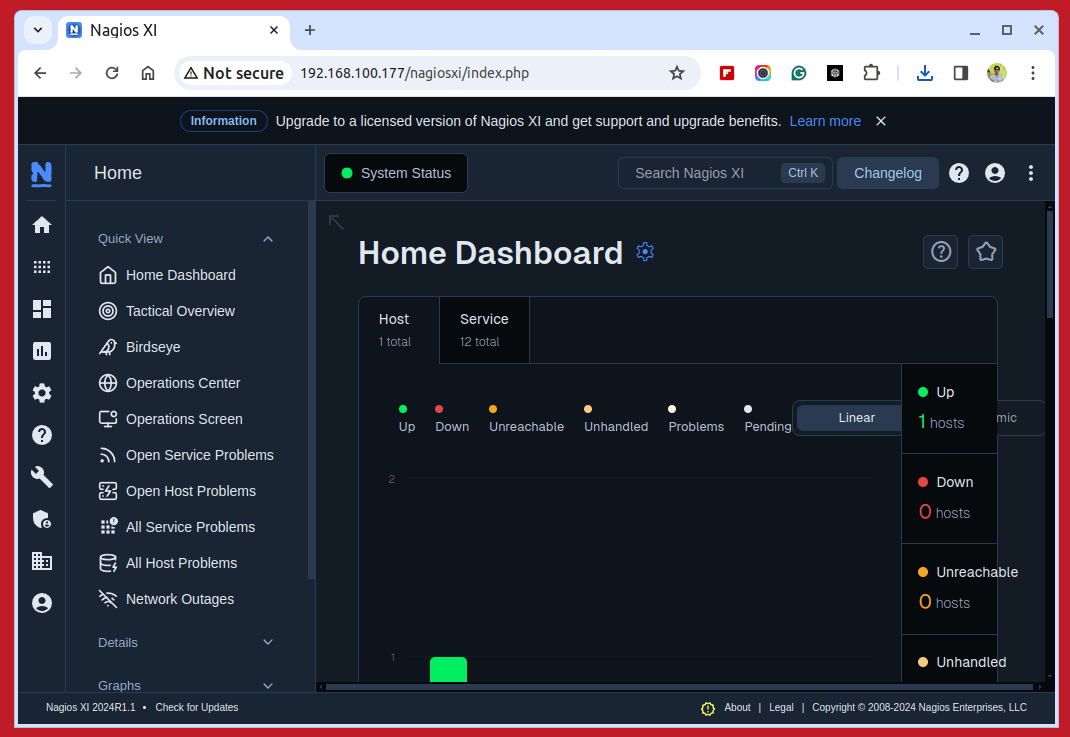Open the Configure gear icon in sidebar
The width and height of the screenshot is (1070, 737).
point(41,393)
